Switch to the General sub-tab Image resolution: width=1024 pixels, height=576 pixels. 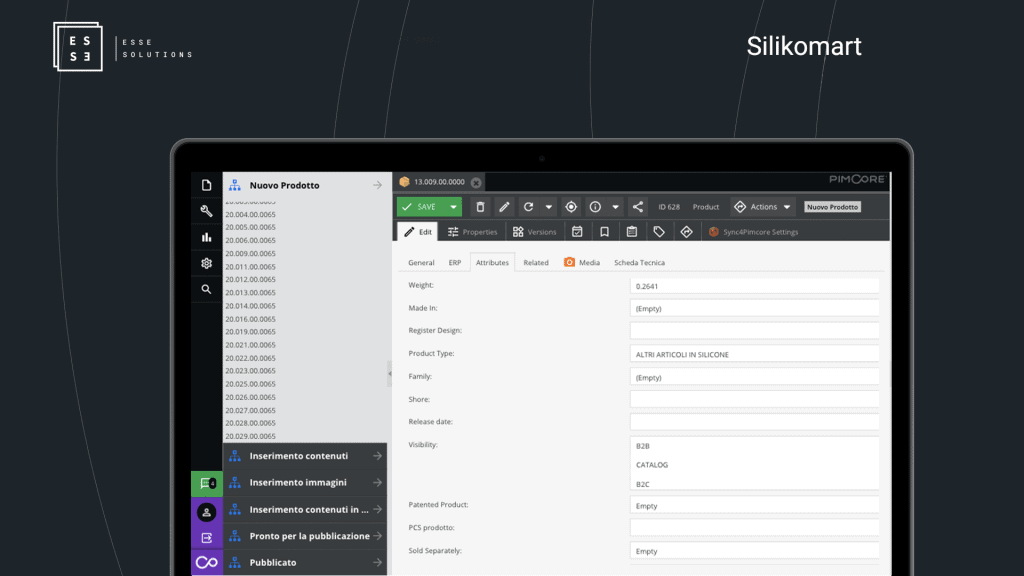[421, 263]
